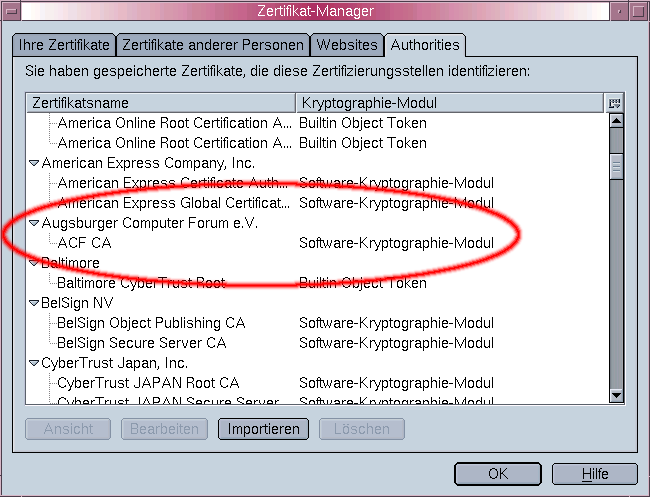Image resolution: width=650 pixels, height=497 pixels.
Task: Click the American Express Company, Inc. label
Action: [148, 163]
